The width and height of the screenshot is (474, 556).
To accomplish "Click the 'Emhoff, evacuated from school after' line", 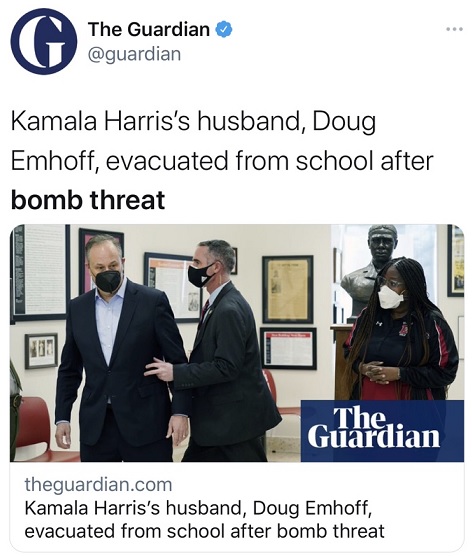I will click(x=222, y=161).
